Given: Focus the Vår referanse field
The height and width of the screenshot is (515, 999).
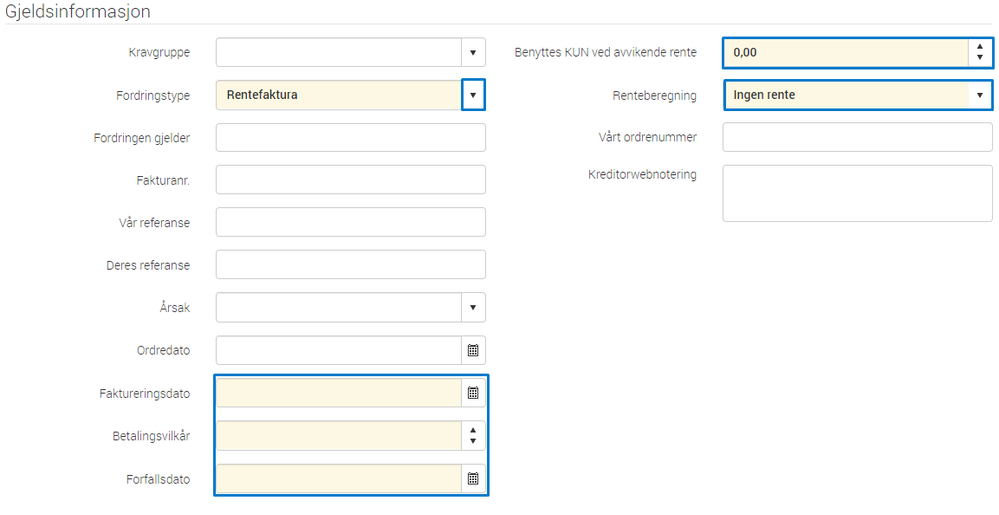Looking at the screenshot, I should [x=350, y=222].
